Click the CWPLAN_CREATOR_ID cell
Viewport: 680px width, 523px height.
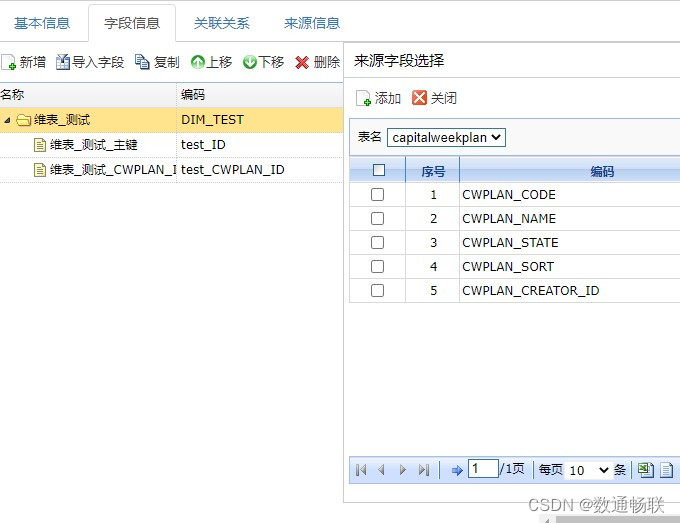pyautogui.click(x=569, y=290)
